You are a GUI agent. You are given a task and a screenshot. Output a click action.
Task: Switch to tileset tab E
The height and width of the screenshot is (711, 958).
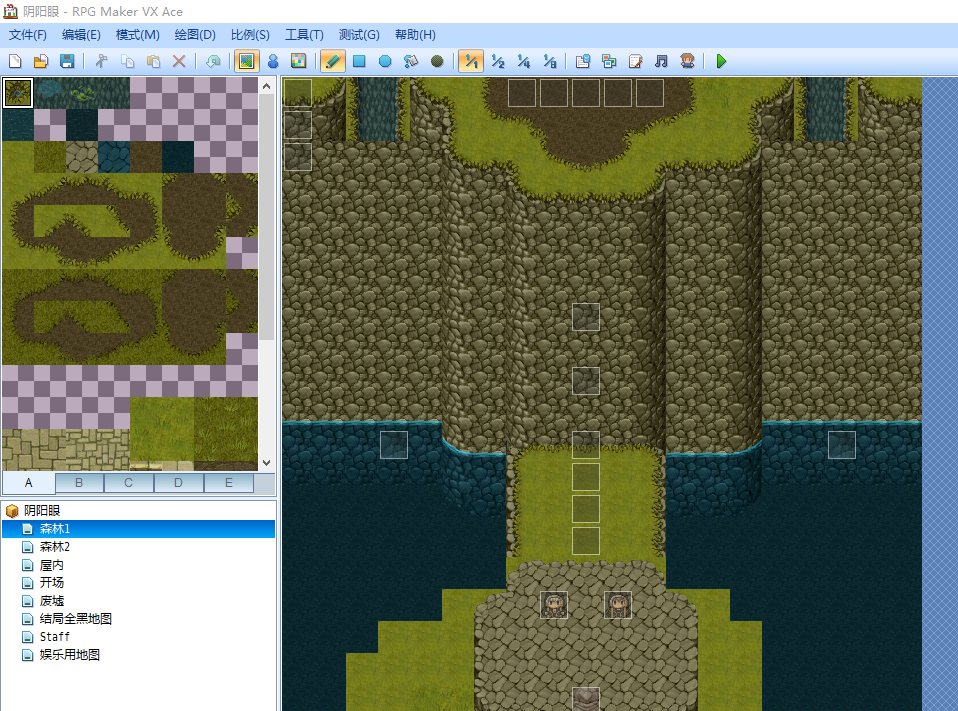coord(229,483)
